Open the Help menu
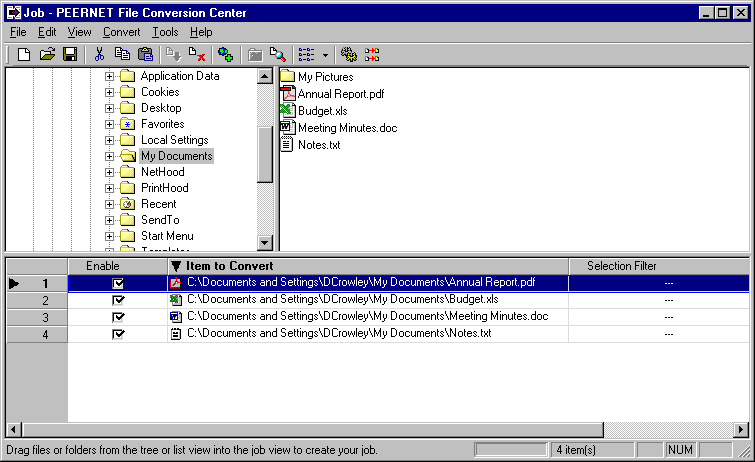The height and width of the screenshot is (462, 755). tap(201, 32)
